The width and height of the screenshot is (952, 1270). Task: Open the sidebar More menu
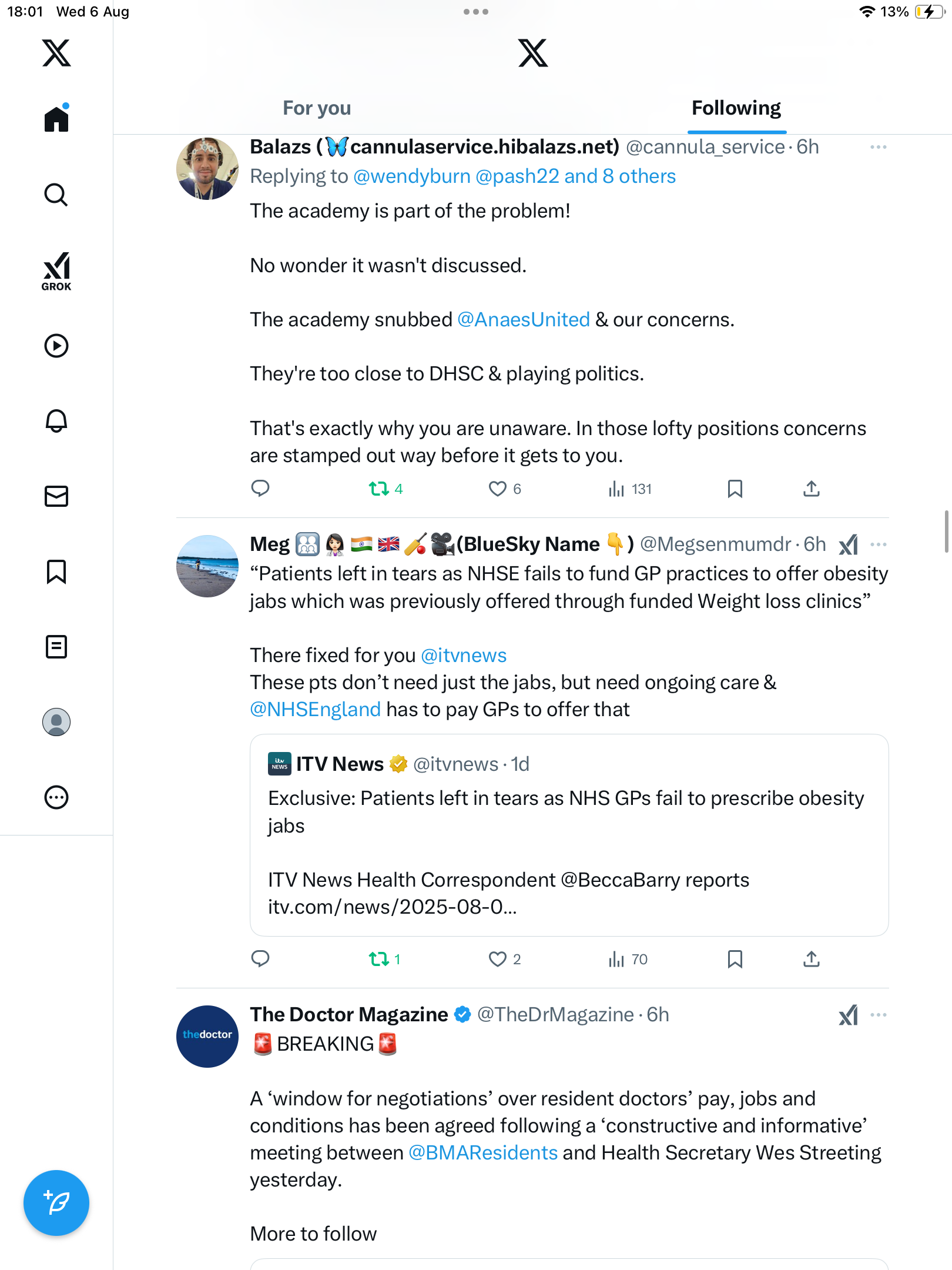point(56,797)
